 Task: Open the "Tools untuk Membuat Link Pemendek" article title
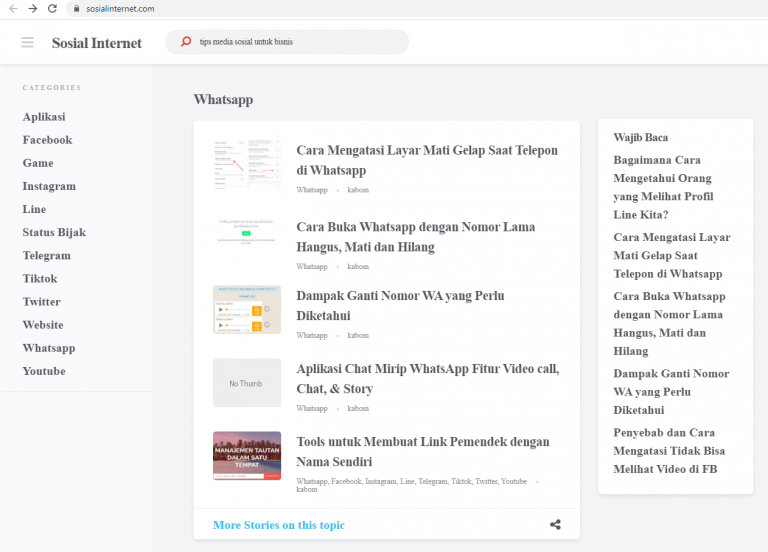[422, 451]
